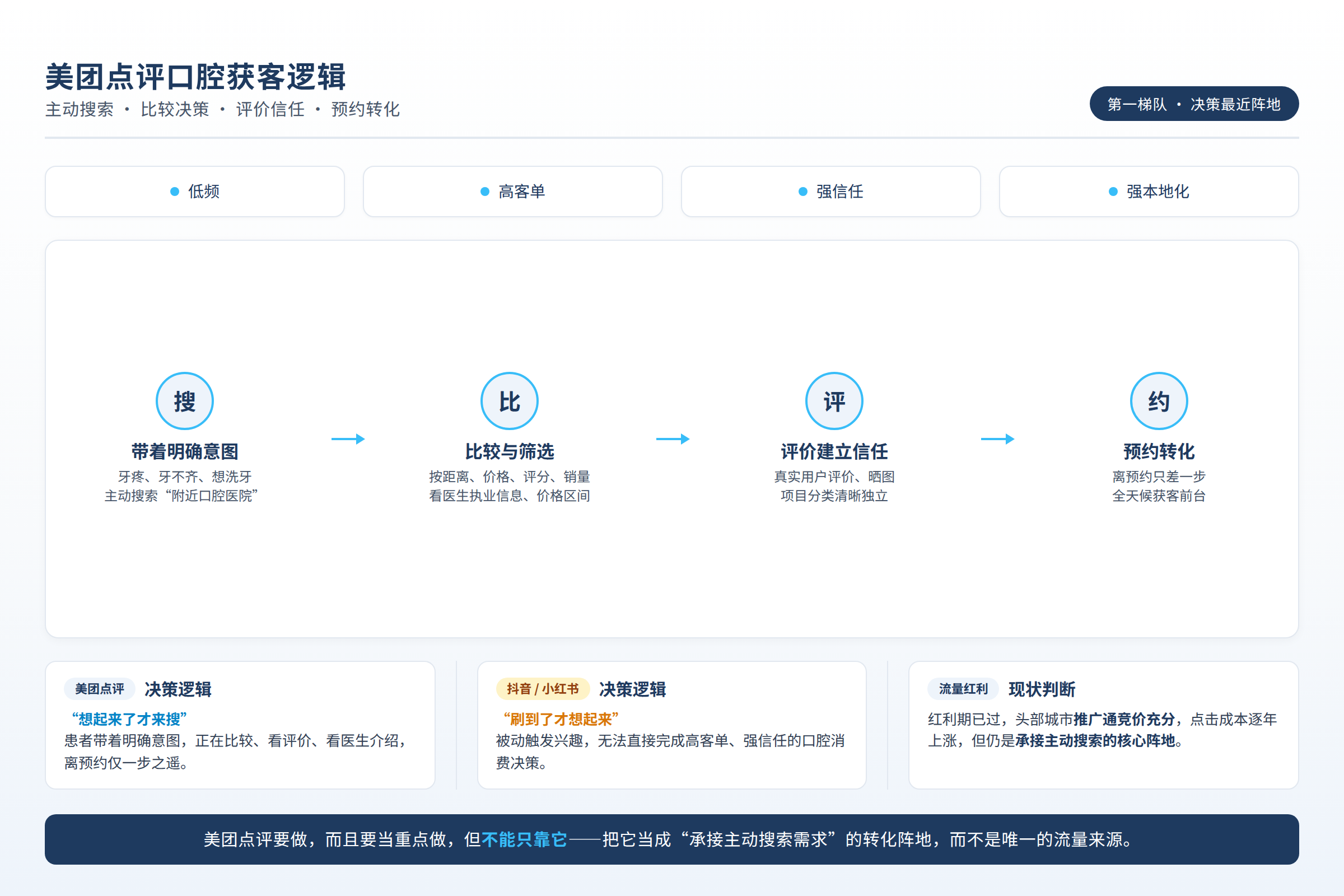Viewport: 1344px width, 896px height.
Task: Click text 看医生执业信息、价格区间
Action: (509, 496)
